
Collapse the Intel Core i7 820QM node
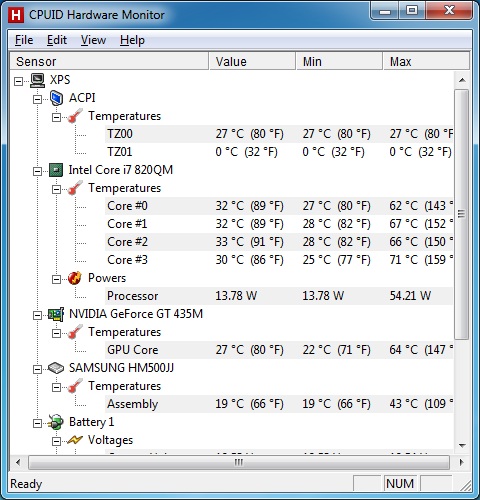pyautogui.click(x=38, y=171)
